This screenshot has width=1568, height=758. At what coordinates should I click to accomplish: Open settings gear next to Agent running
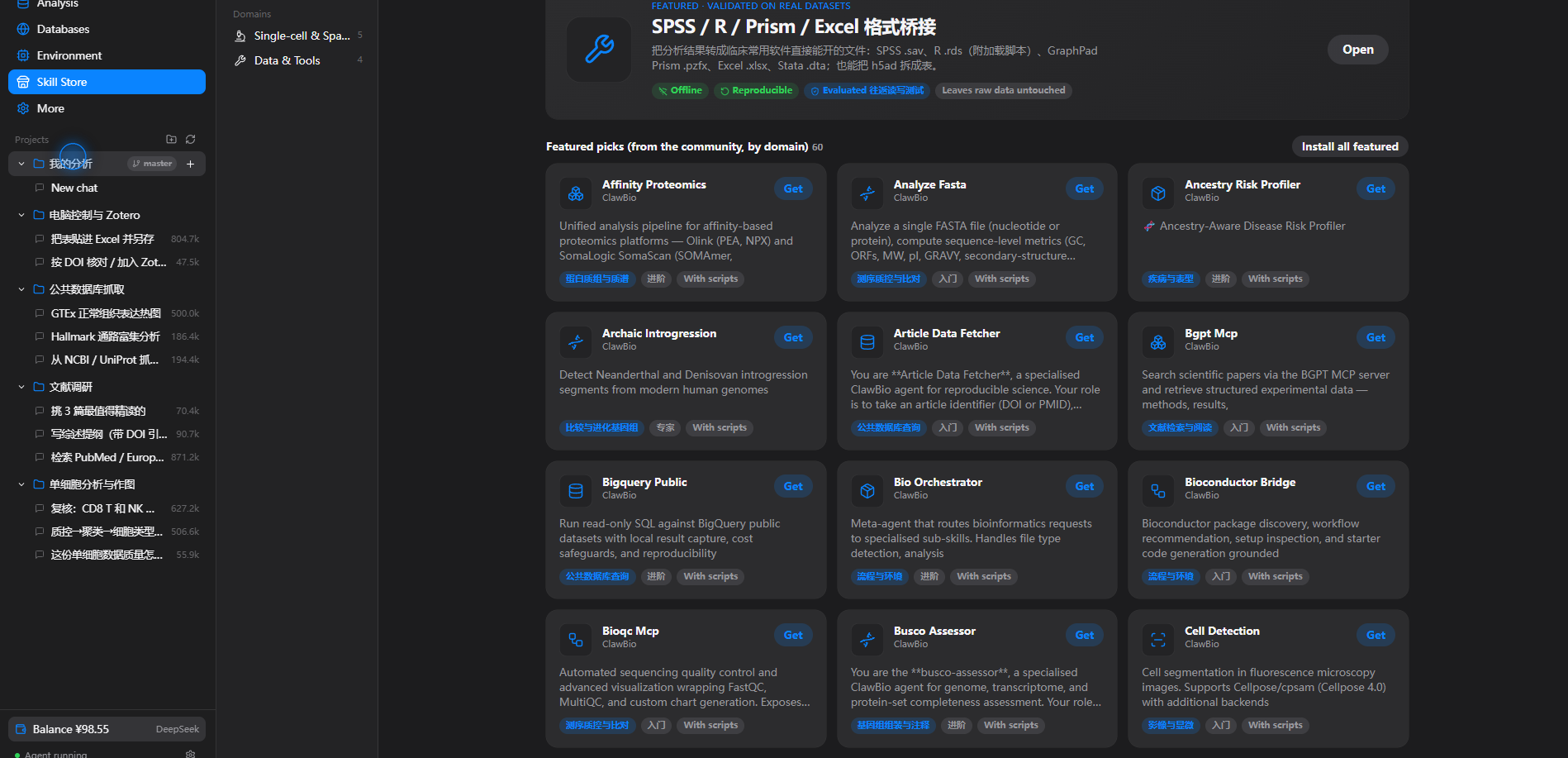click(x=191, y=754)
